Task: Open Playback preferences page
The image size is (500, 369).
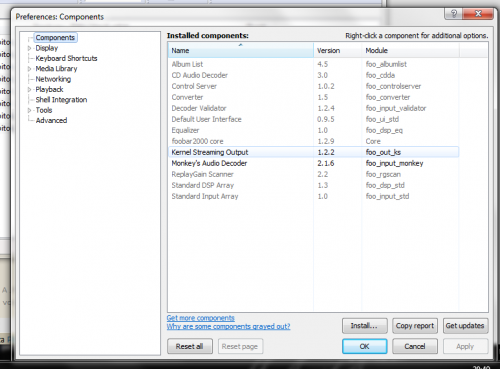Action: pos(49,89)
